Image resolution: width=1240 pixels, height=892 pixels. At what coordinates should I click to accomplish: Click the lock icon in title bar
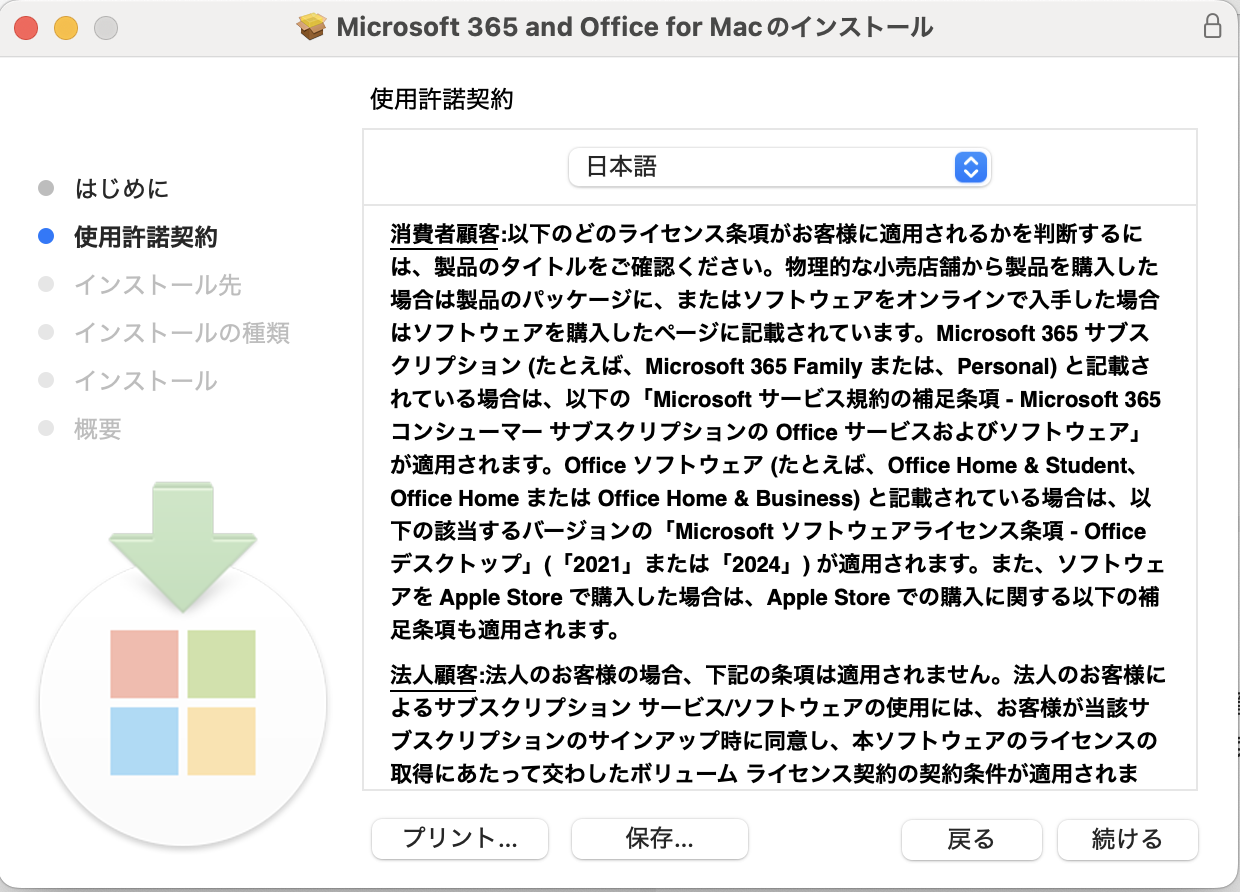pyautogui.click(x=1213, y=26)
